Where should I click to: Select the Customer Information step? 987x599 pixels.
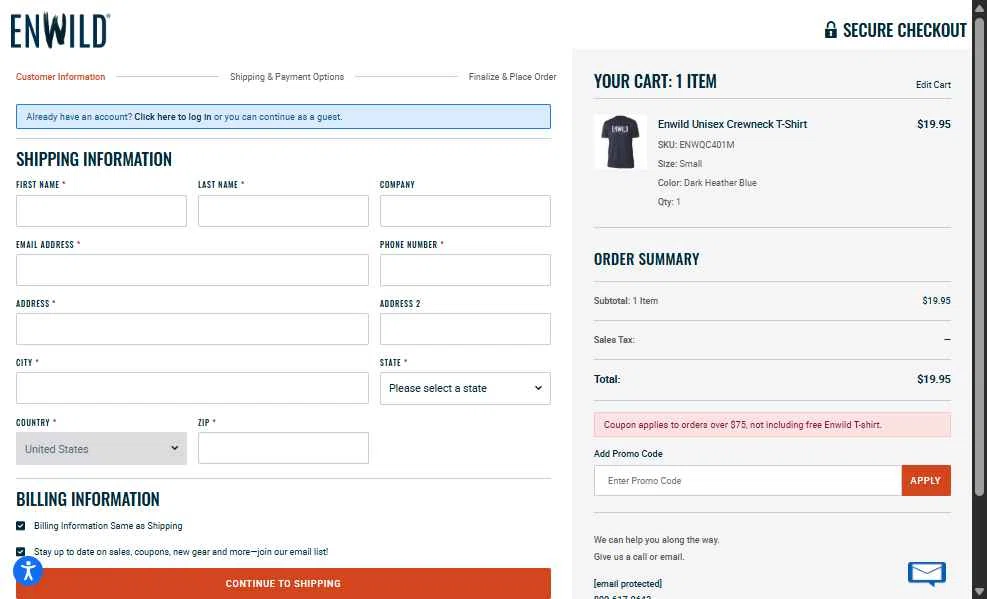coord(60,77)
